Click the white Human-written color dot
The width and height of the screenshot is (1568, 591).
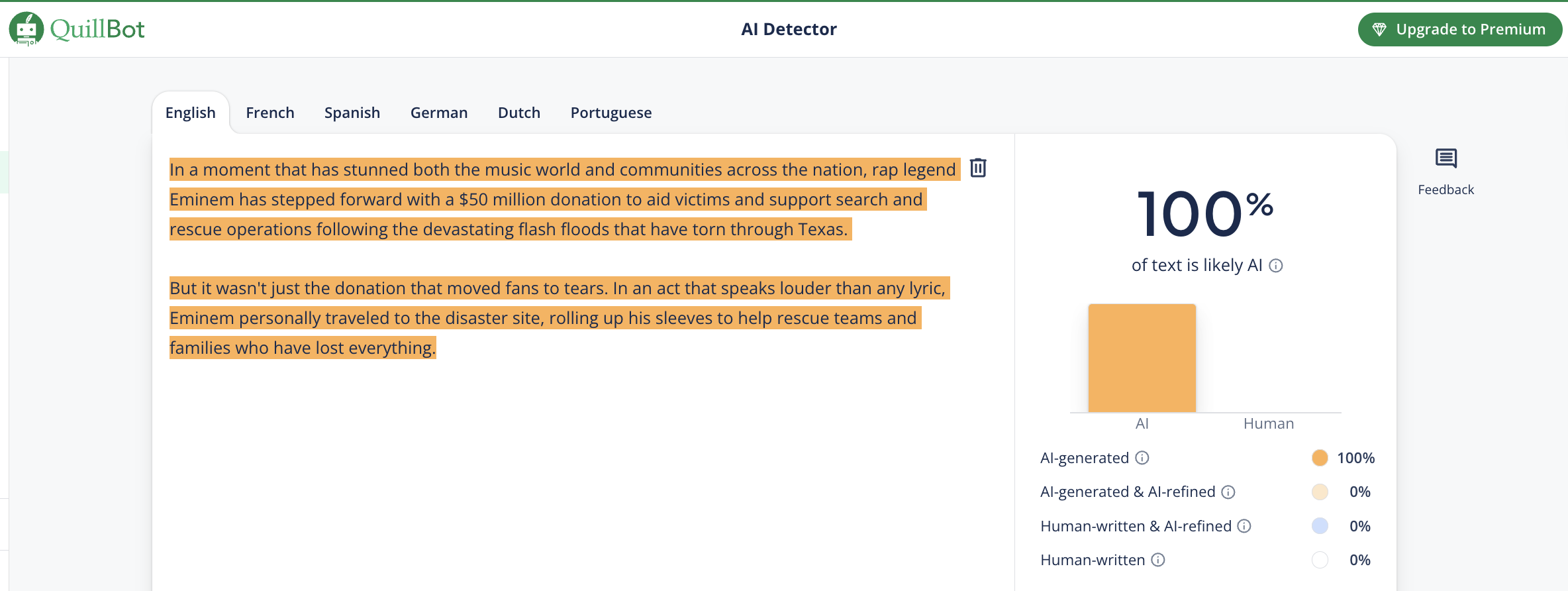[x=1320, y=560]
